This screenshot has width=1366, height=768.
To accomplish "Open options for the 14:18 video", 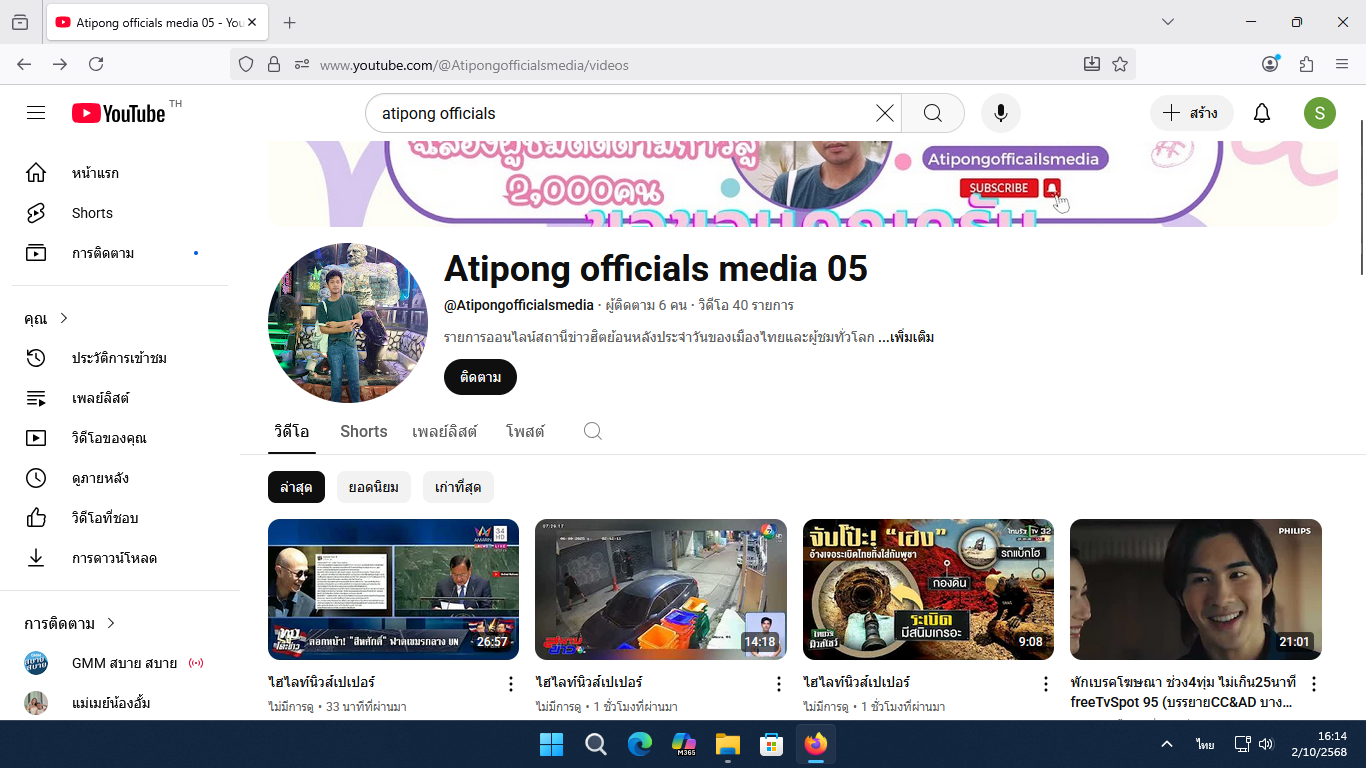I will click(x=779, y=684).
